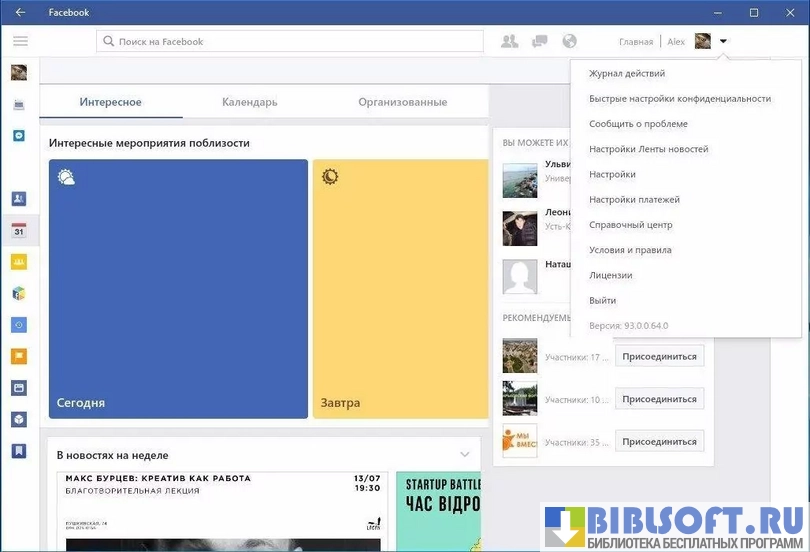Switch to the Календарь tab
This screenshot has height=552, width=810.
click(x=249, y=102)
